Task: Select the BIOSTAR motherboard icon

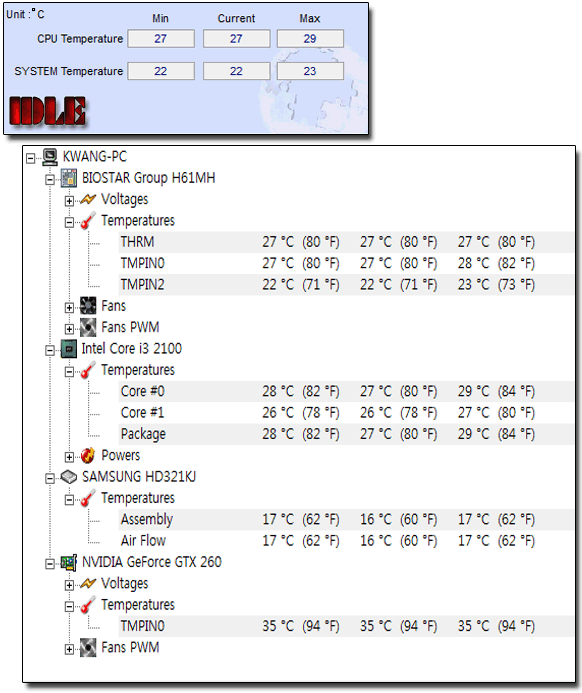Action: pos(68,178)
